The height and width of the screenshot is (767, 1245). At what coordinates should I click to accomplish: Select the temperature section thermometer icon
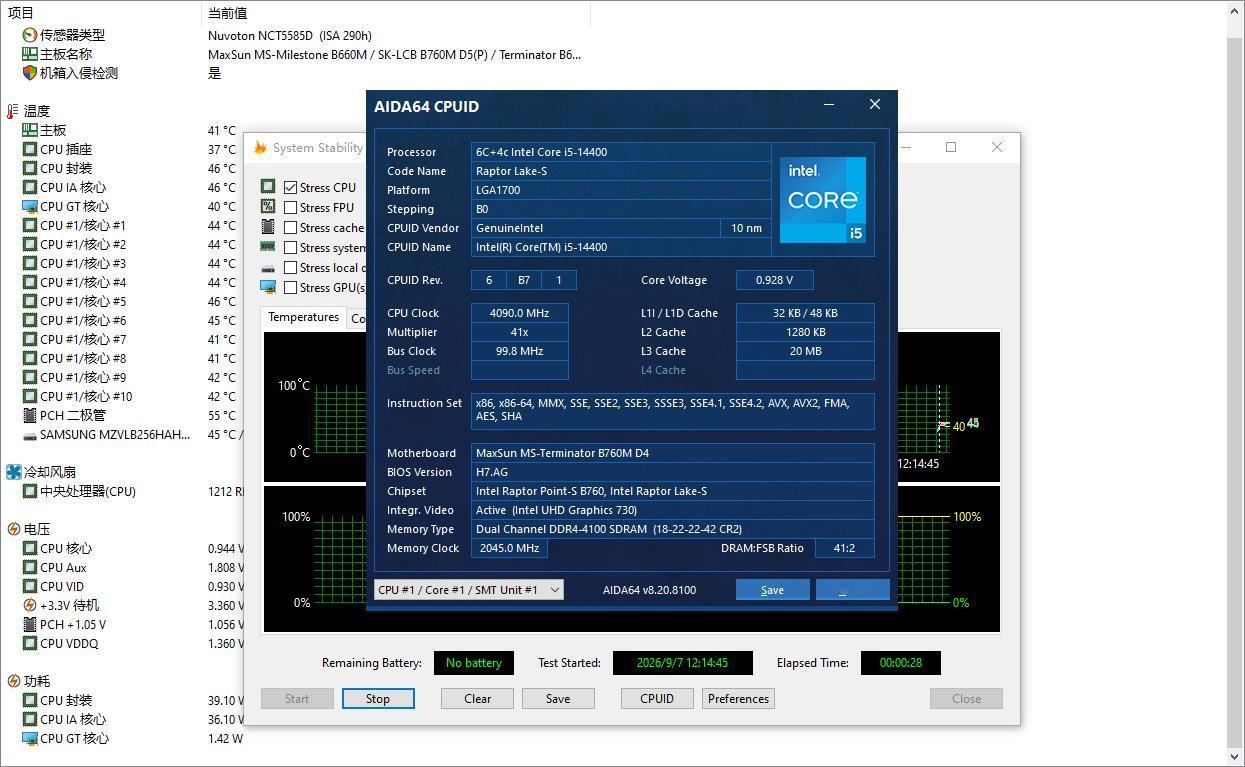[13, 111]
